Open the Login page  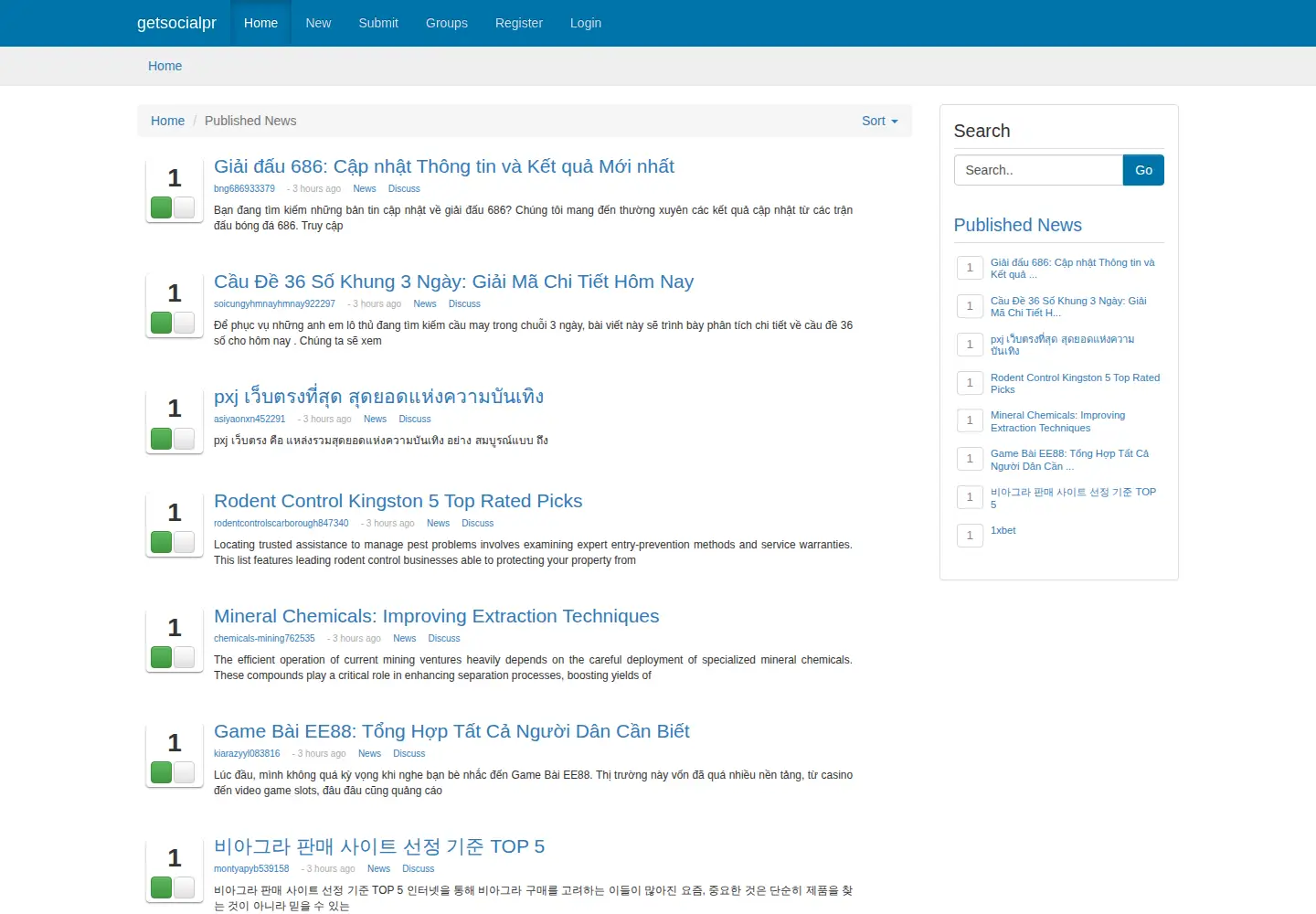(586, 23)
